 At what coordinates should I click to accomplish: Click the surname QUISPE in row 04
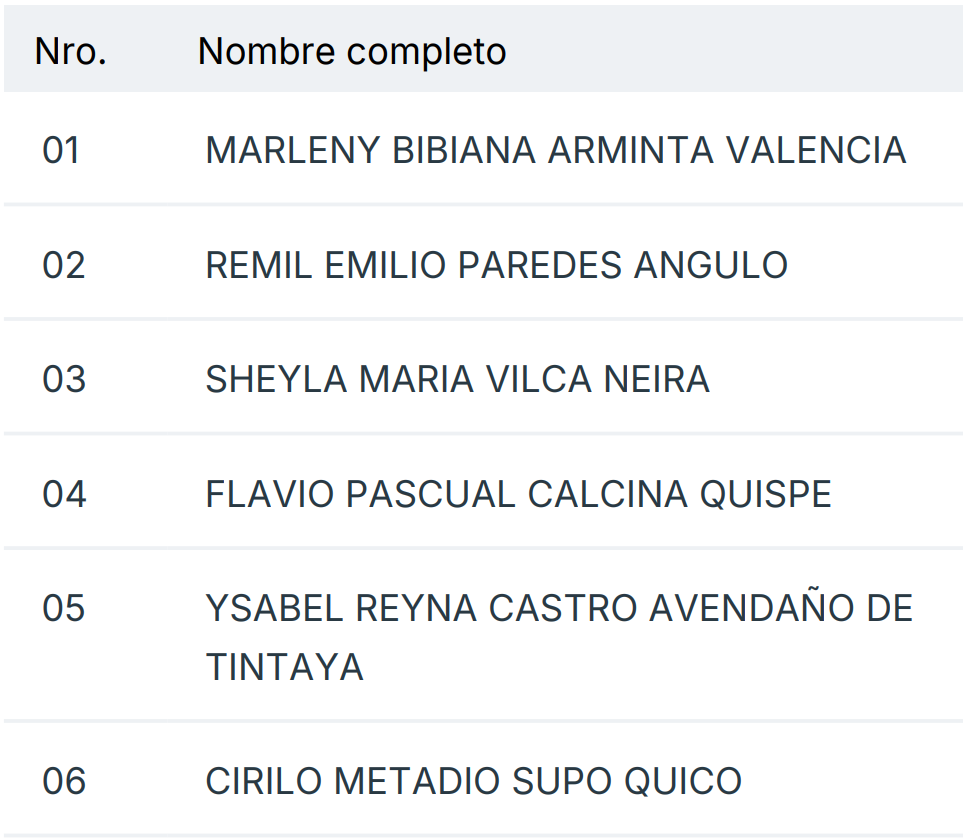tap(765, 494)
